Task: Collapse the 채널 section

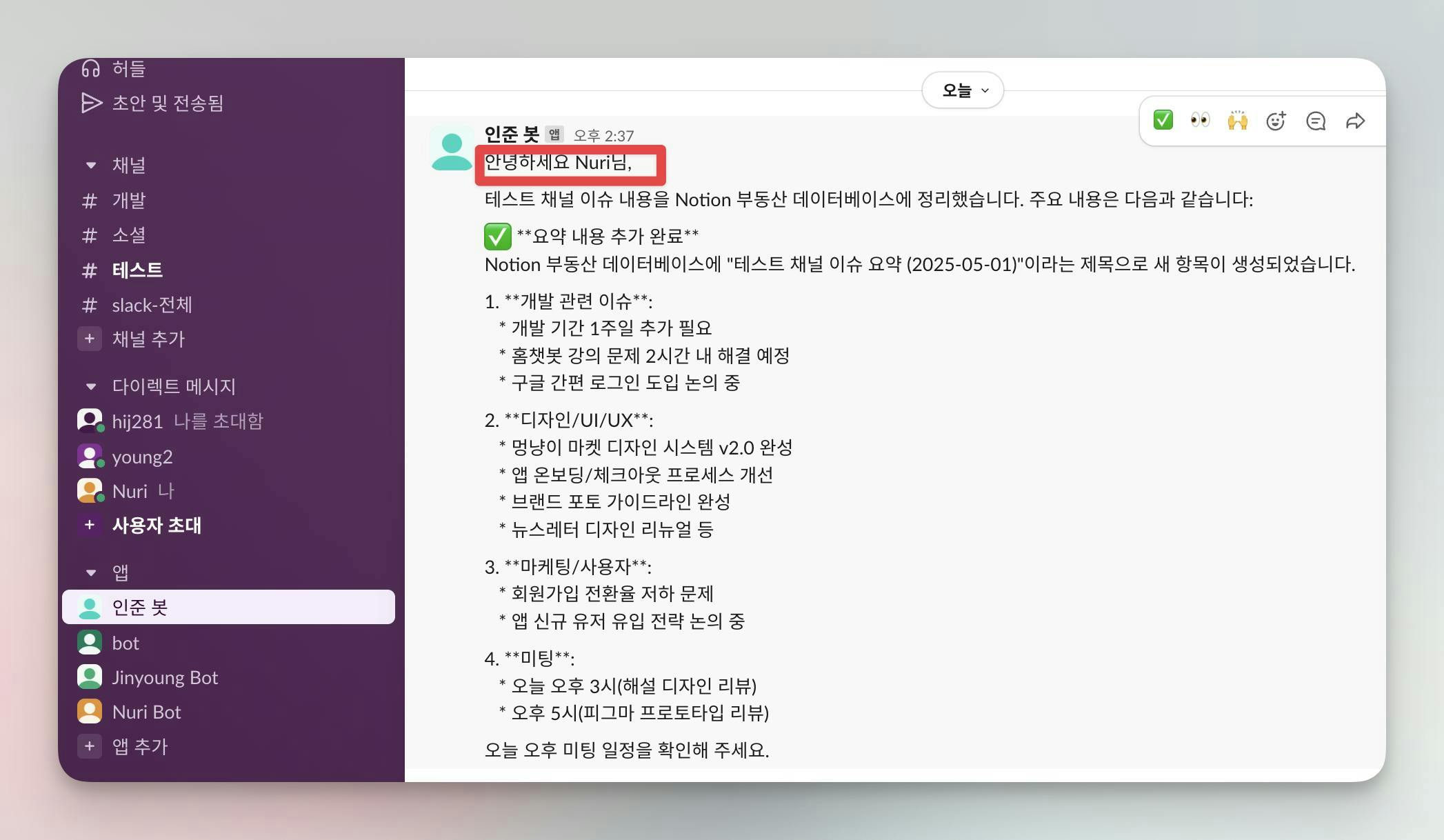Action: pyautogui.click(x=91, y=166)
